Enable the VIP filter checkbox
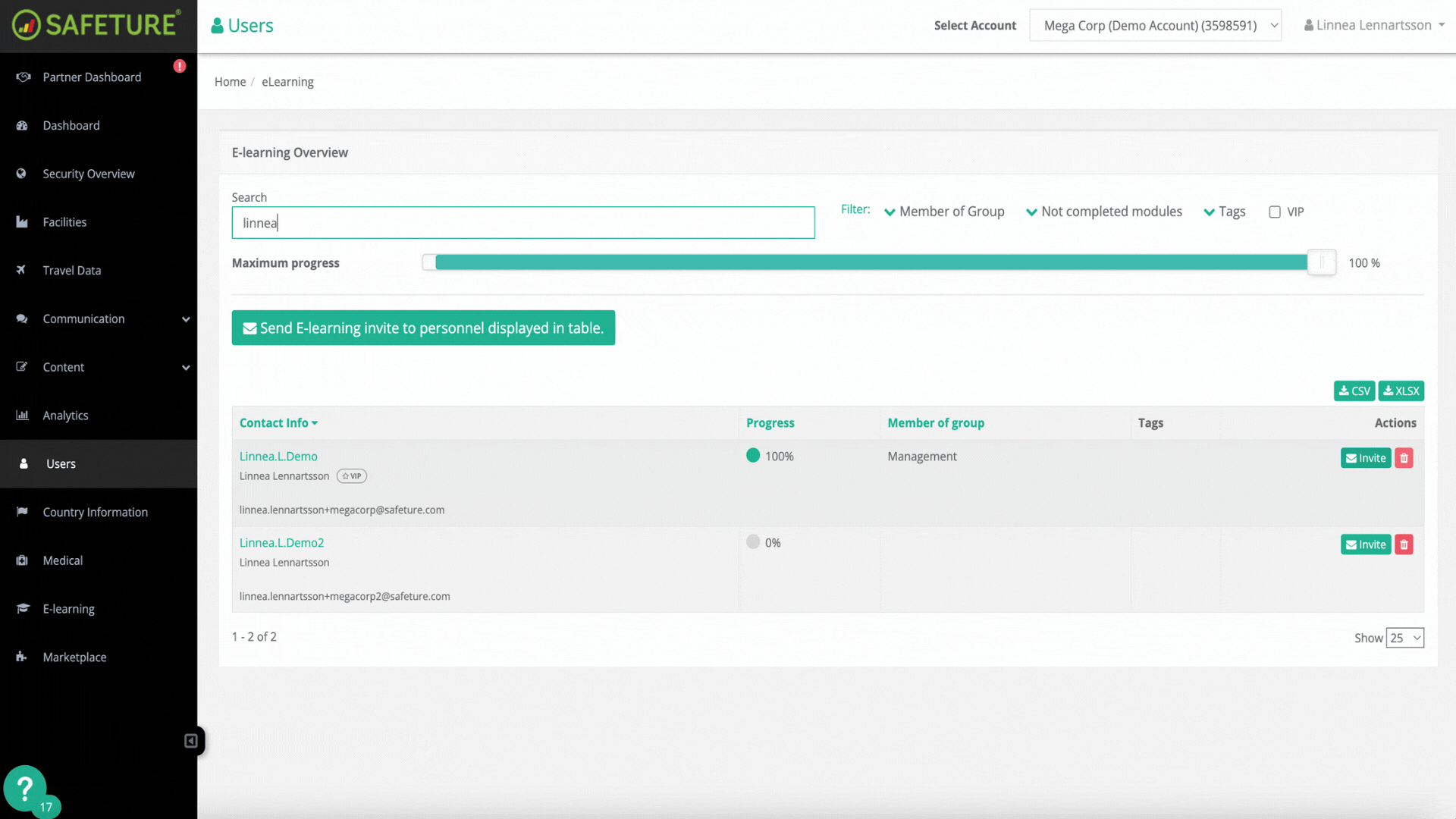 1275,212
